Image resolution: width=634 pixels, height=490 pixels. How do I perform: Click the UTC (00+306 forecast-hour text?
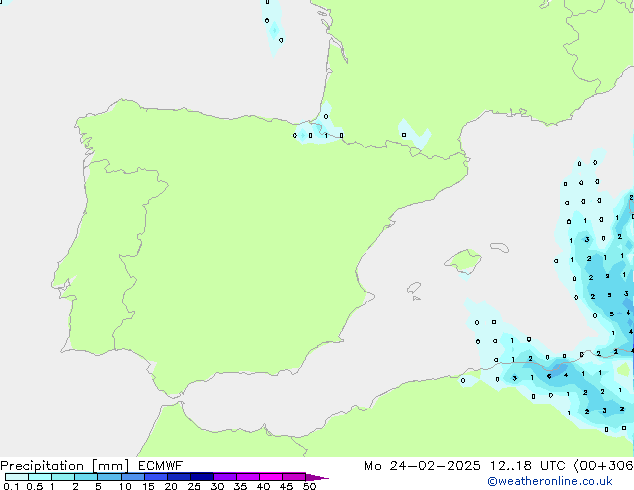coord(579,466)
